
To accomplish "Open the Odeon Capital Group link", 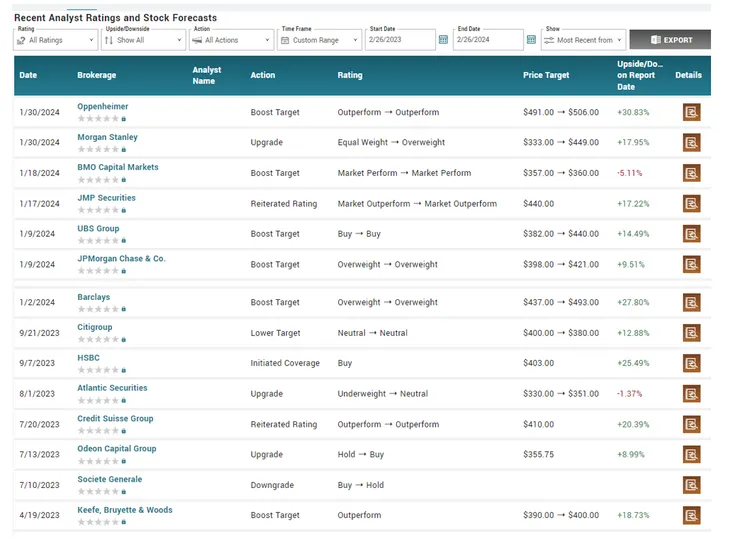I will (x=116, y=449).
